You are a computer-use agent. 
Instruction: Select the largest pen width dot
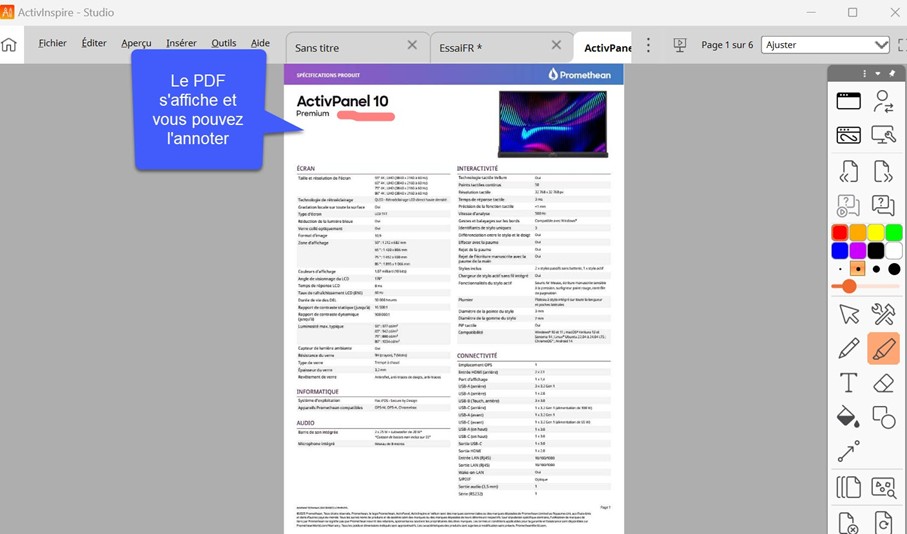tap(894, 269)
